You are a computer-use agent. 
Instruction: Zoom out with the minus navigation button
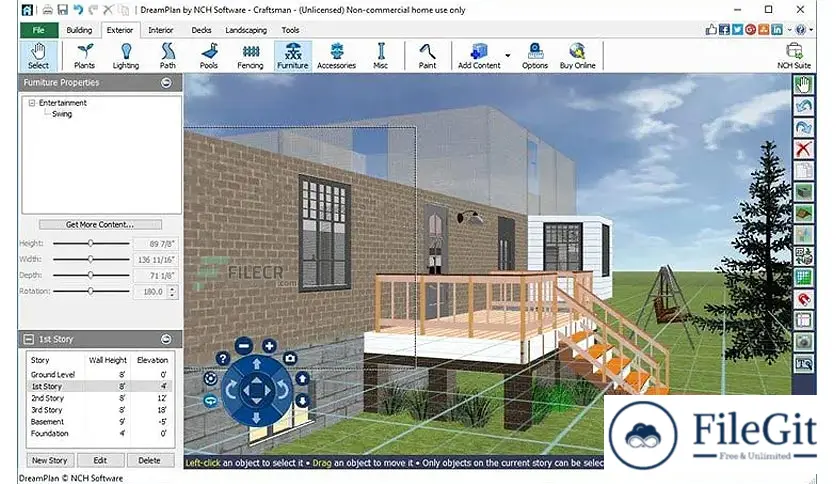244,345
